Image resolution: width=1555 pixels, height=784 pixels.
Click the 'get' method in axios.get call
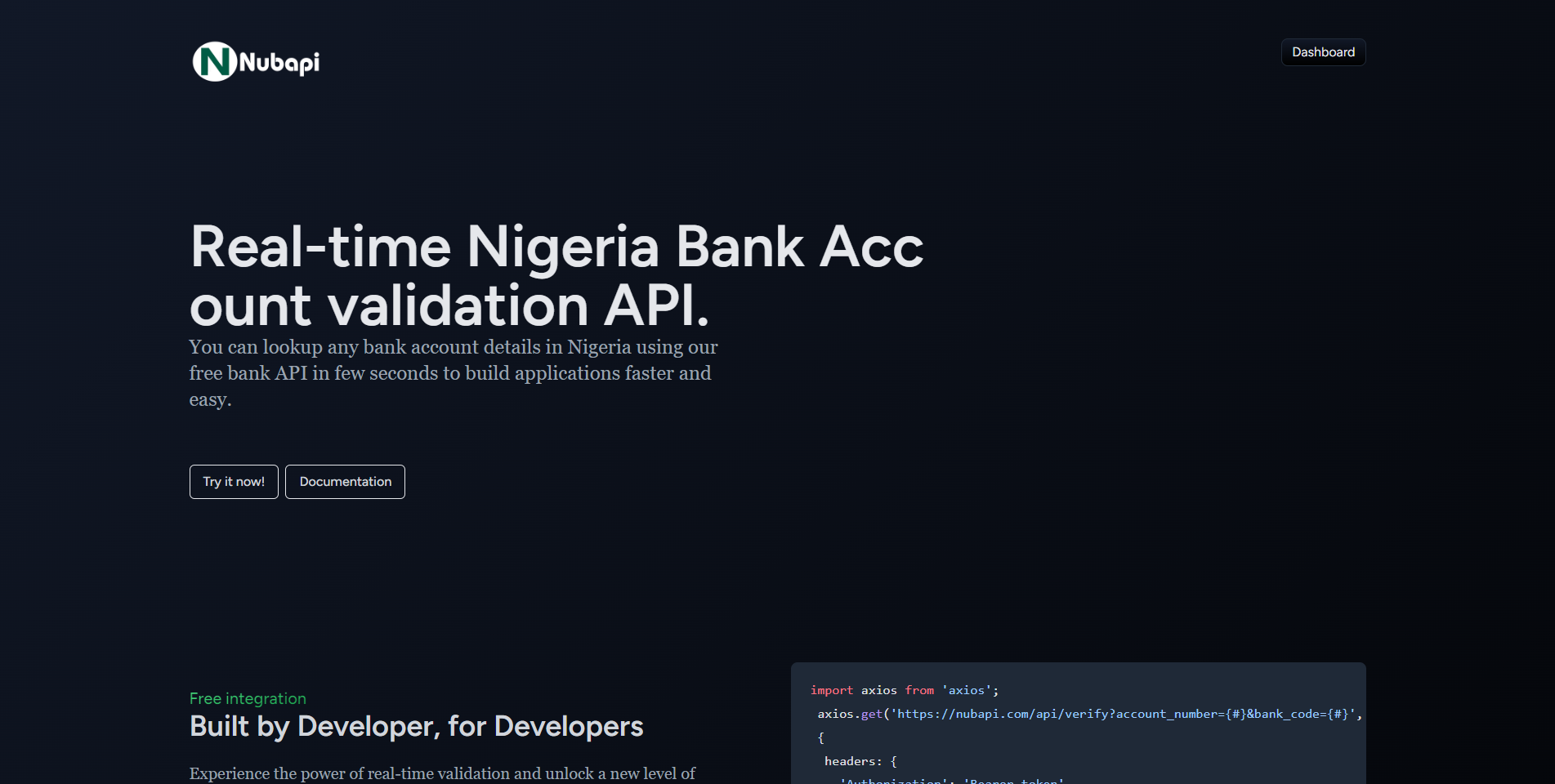[x=872, y=714]
